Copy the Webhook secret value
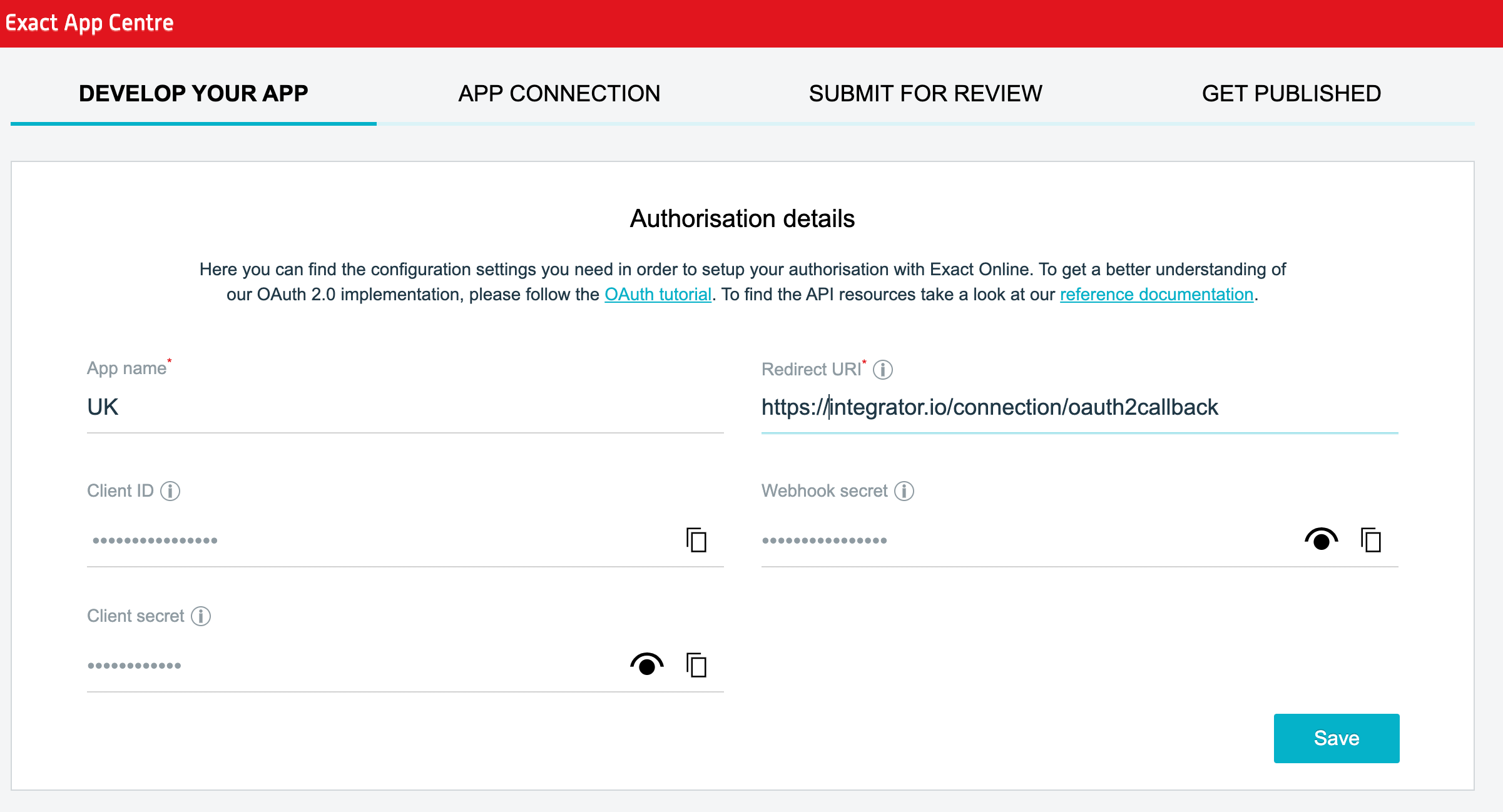 pyautogui.click(x=1370, y=540)
